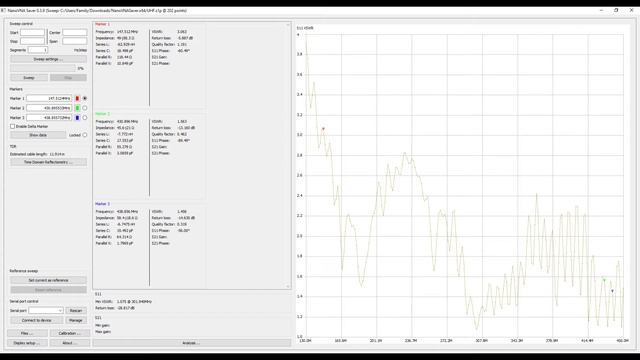Click the NanoVNA Saver title bar icon
640x360 pixels.
point(3,10)
